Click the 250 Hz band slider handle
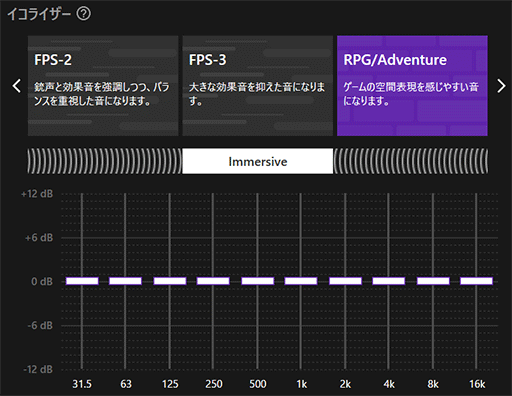 (x=213, y=281)
